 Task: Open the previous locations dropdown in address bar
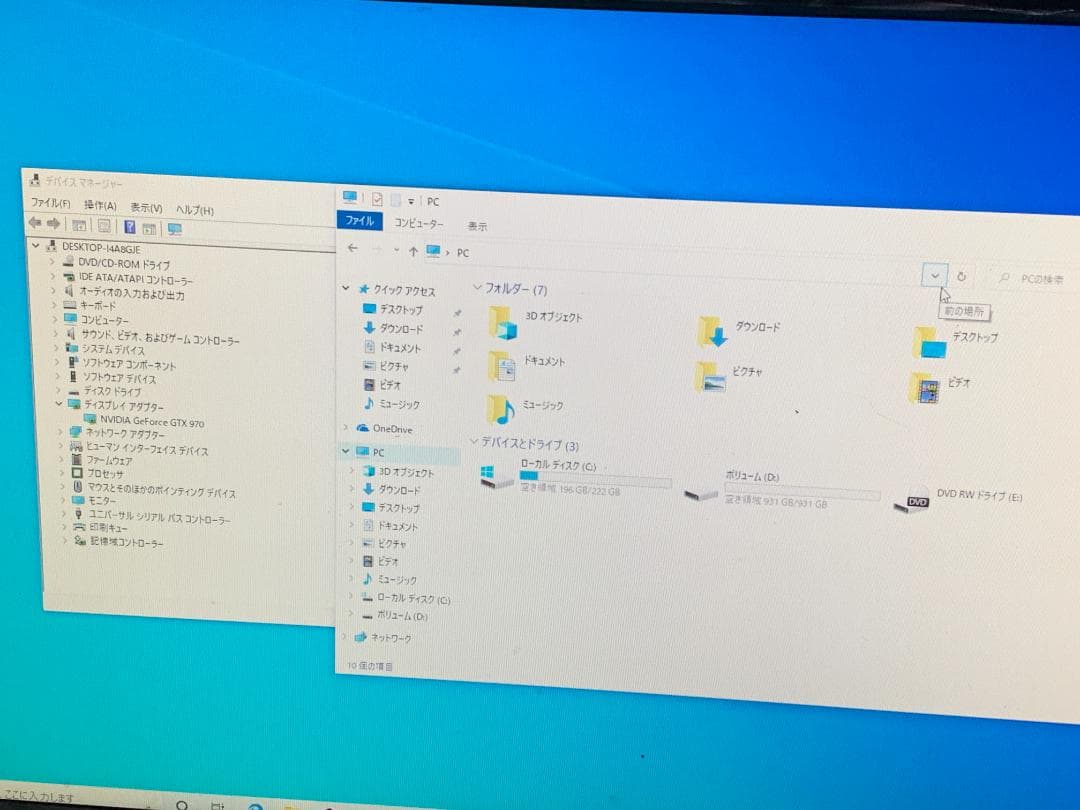(933, 276)
